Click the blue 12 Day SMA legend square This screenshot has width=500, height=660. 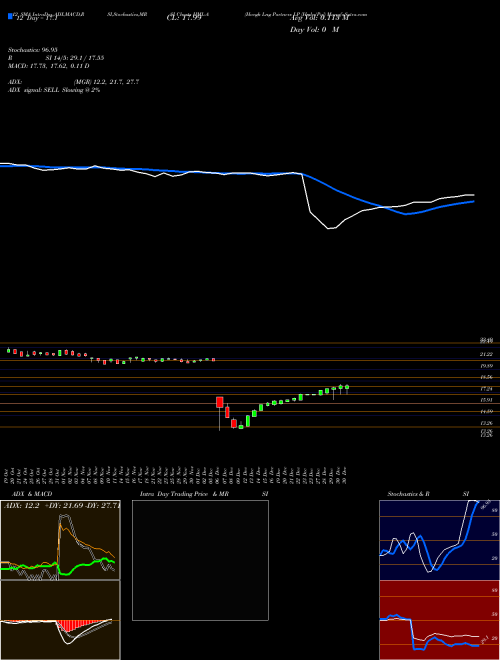point(10,16)
